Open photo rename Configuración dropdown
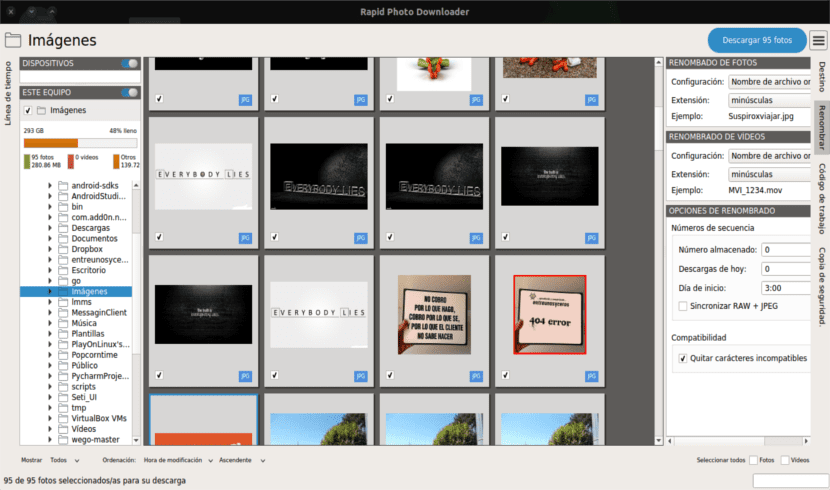830x490 pixels. 770,82
